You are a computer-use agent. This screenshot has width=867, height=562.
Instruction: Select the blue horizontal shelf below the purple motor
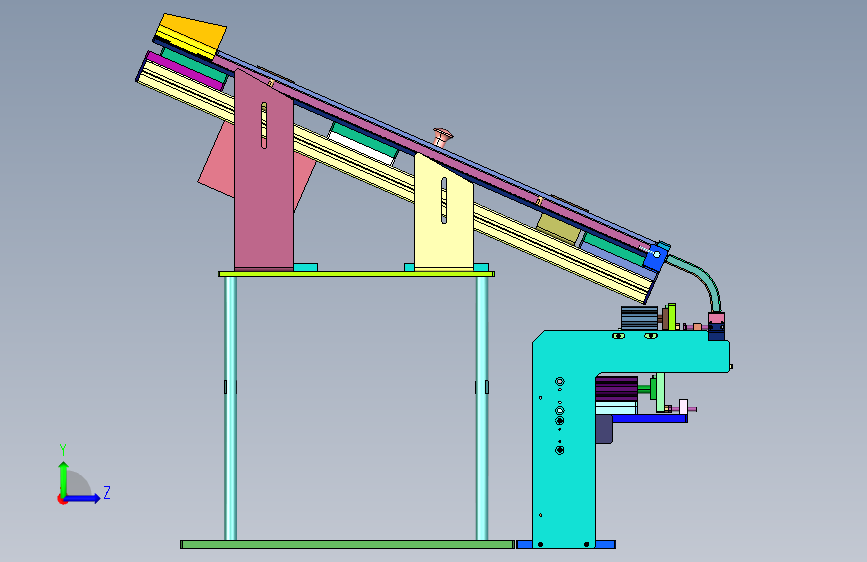click(650, 419)
